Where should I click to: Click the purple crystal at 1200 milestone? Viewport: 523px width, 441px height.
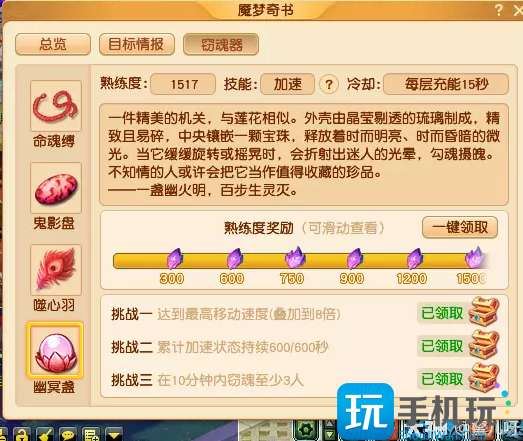tap(415, 259)
